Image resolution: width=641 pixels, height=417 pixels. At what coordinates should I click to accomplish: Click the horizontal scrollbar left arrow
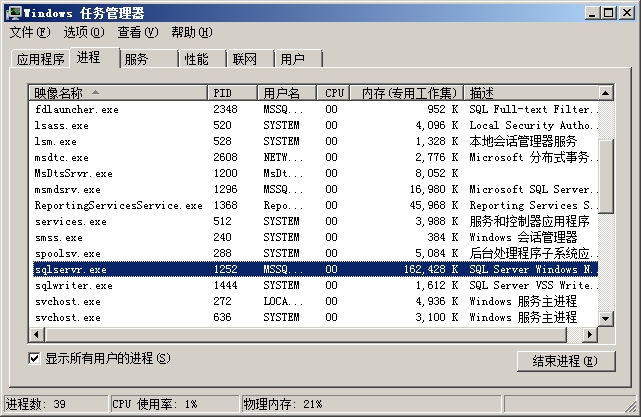(x=36, y=334)
